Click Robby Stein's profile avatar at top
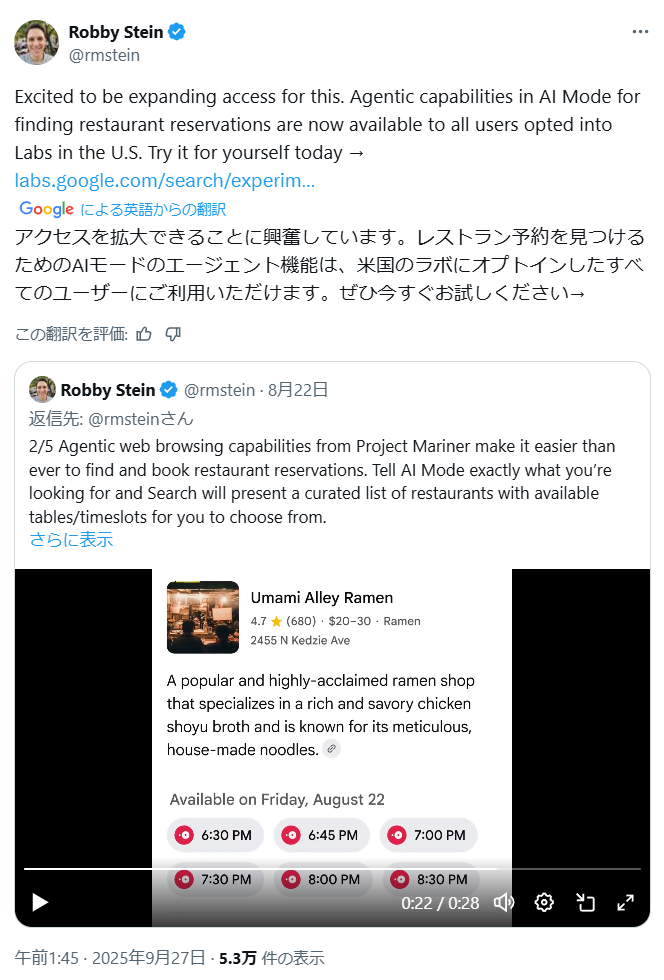Viewport: 664px width, 980px height. point(36,42)
